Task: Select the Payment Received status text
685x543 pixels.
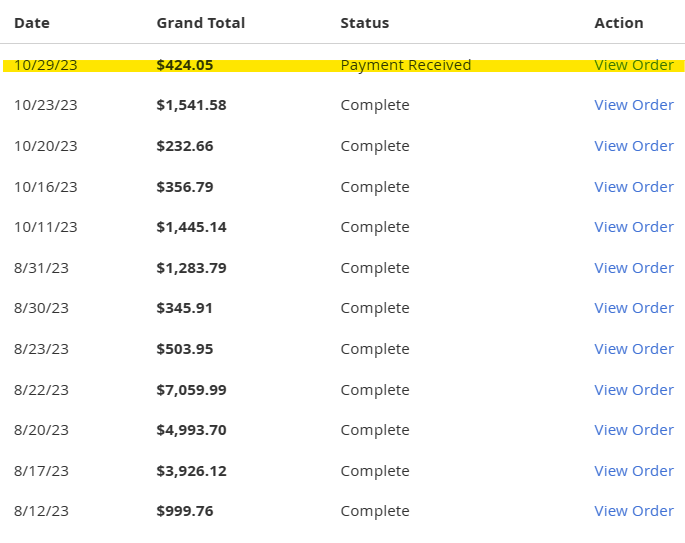Action: click(x=405, y=65)
